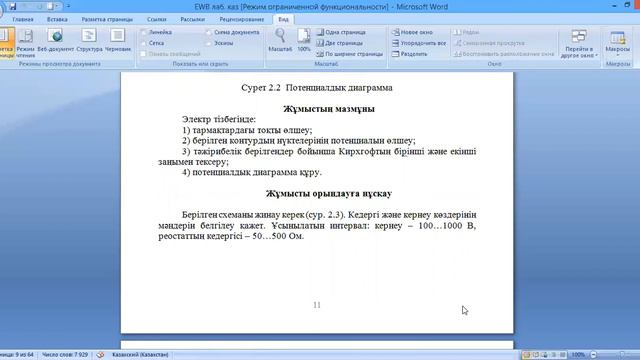Screen dimensions: 640x360
Task: Click Split (Разделить) window
Action: (409, 54)
